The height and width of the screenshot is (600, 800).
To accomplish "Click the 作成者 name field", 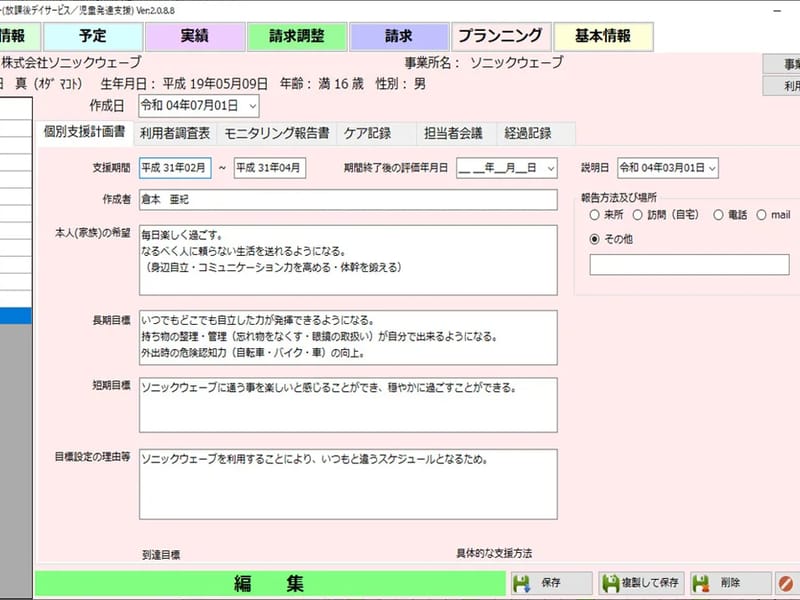I will pyautogui.click(x=348, y=199).
